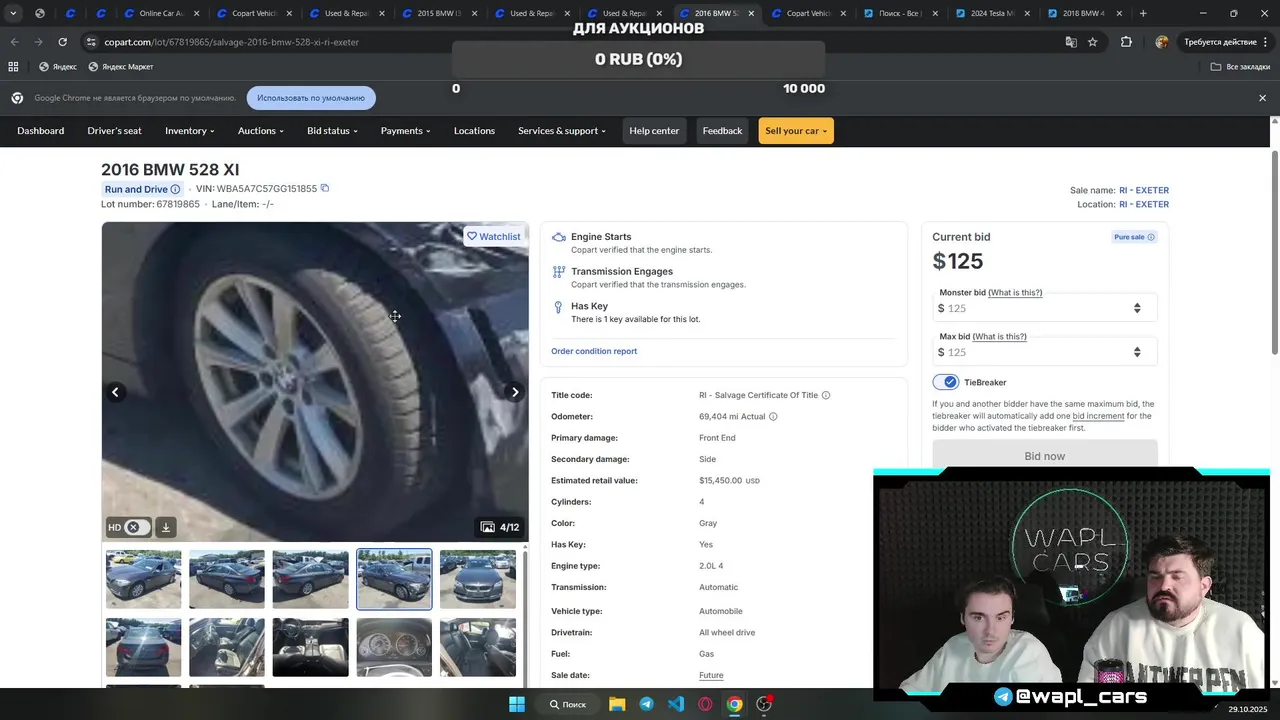This screenshot has height=720, width=1280.
Task: Copy the VIN using the copy icon
Action: click(324, 188)
